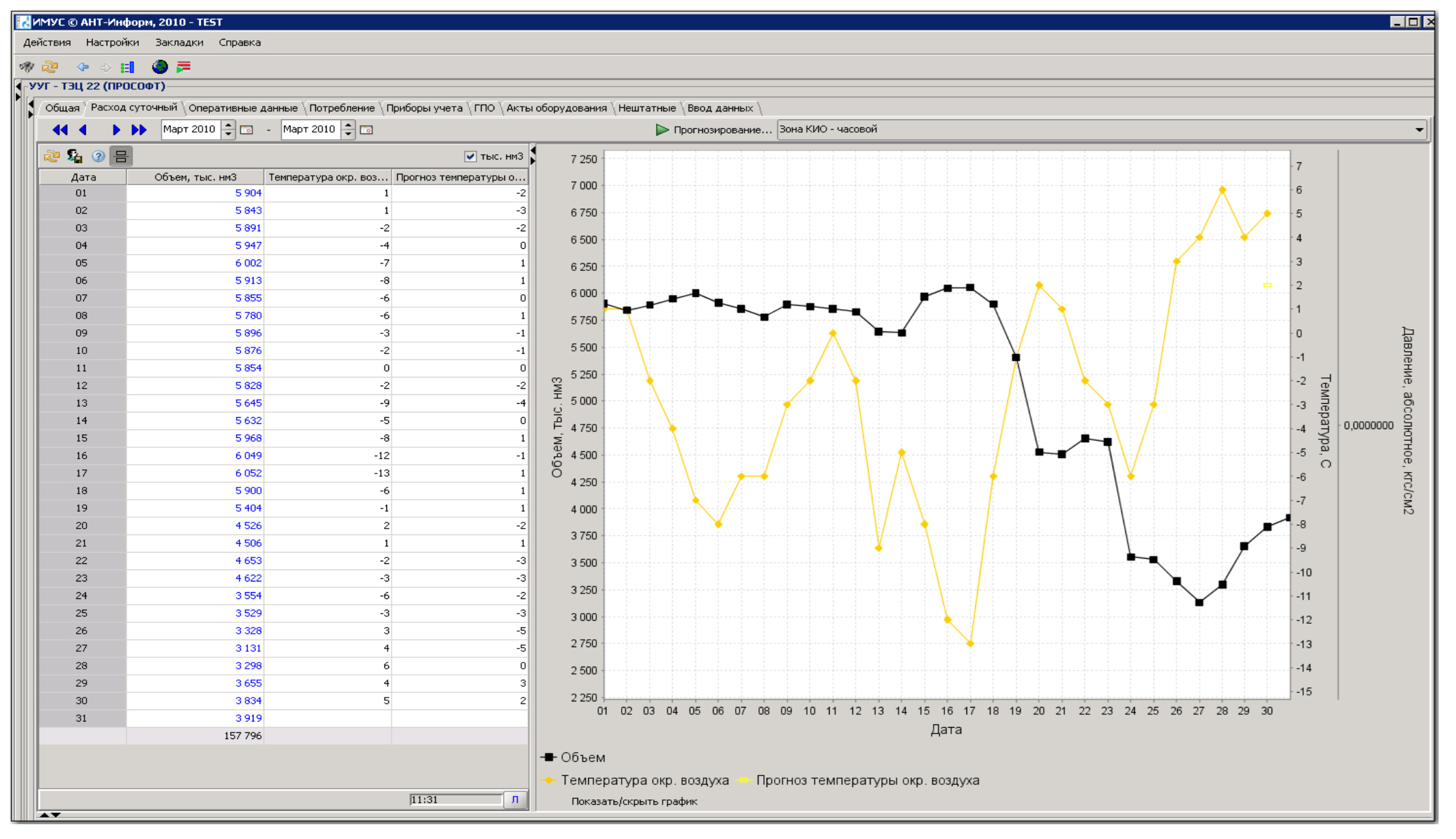Screen dimensions: 1456x839
Task: Click the greyed forward arrow icon
Action: [105, 67]
